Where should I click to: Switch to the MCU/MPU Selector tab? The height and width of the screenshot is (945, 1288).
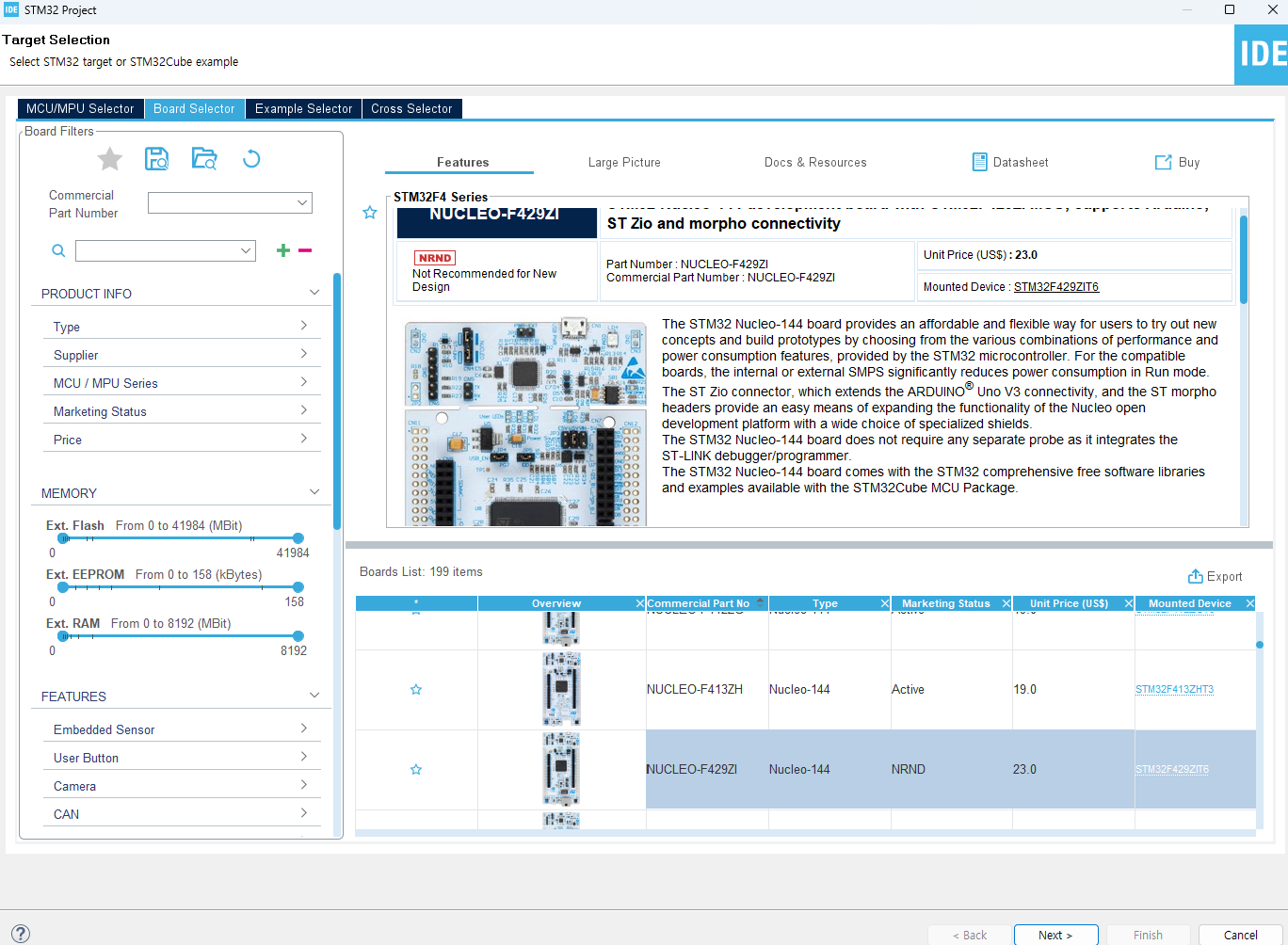point(80,109)
